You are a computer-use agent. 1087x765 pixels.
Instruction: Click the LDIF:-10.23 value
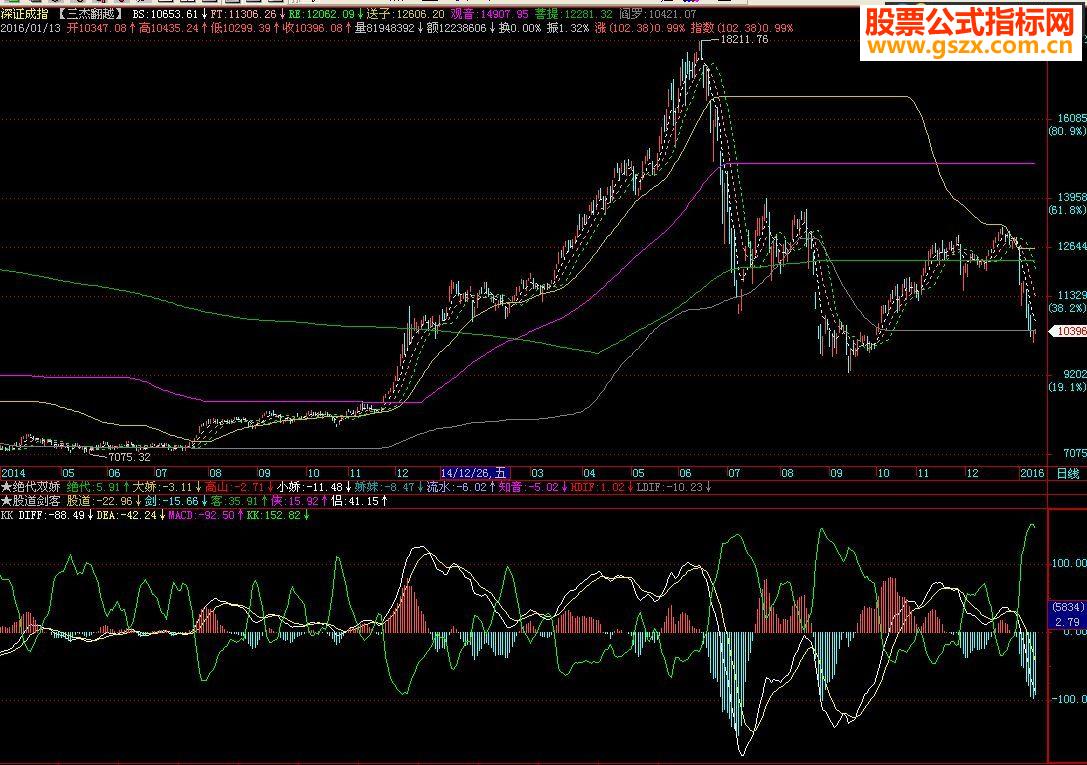click(669, 487)
